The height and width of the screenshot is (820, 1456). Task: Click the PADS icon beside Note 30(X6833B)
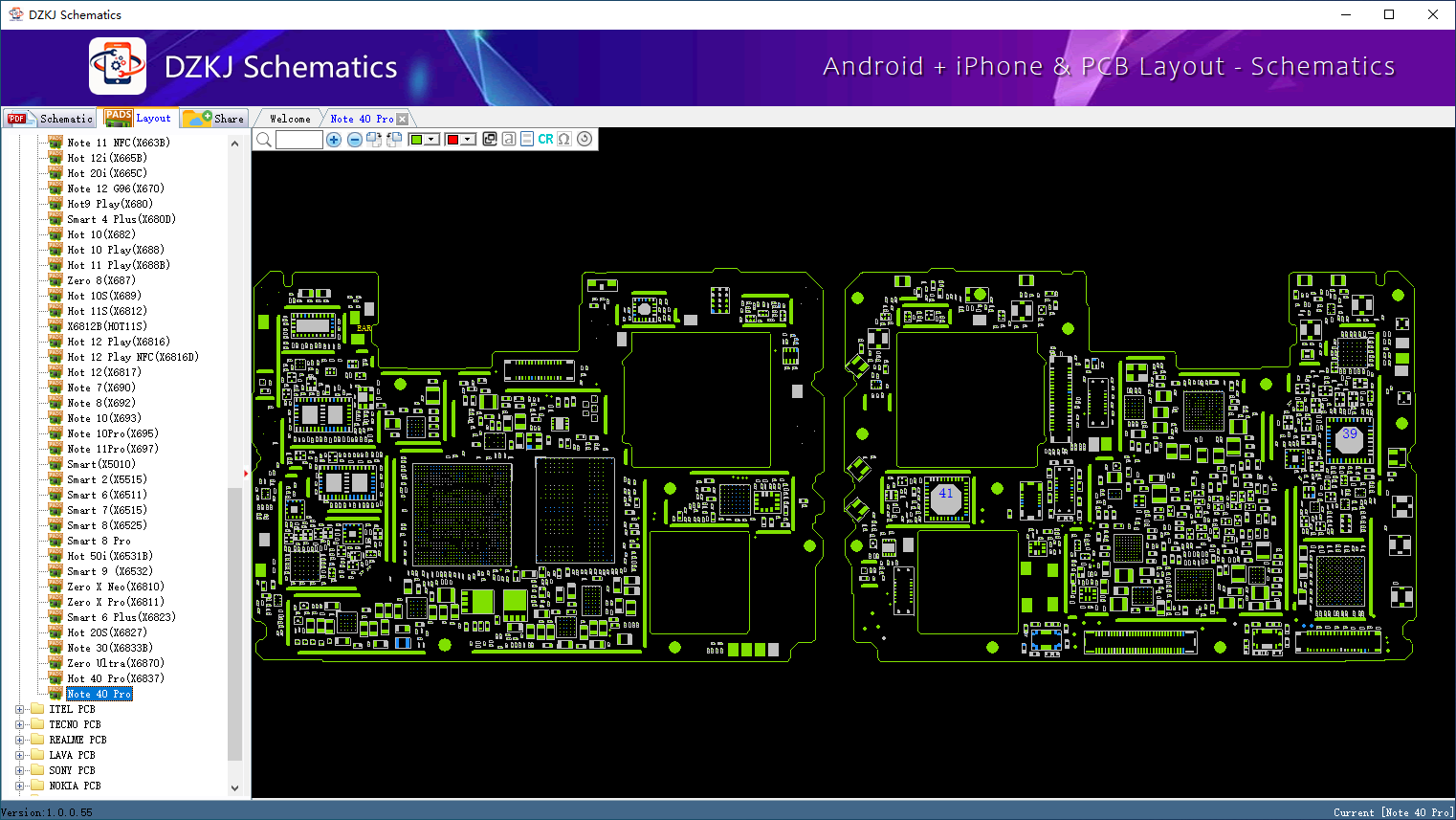pos(55,648)
